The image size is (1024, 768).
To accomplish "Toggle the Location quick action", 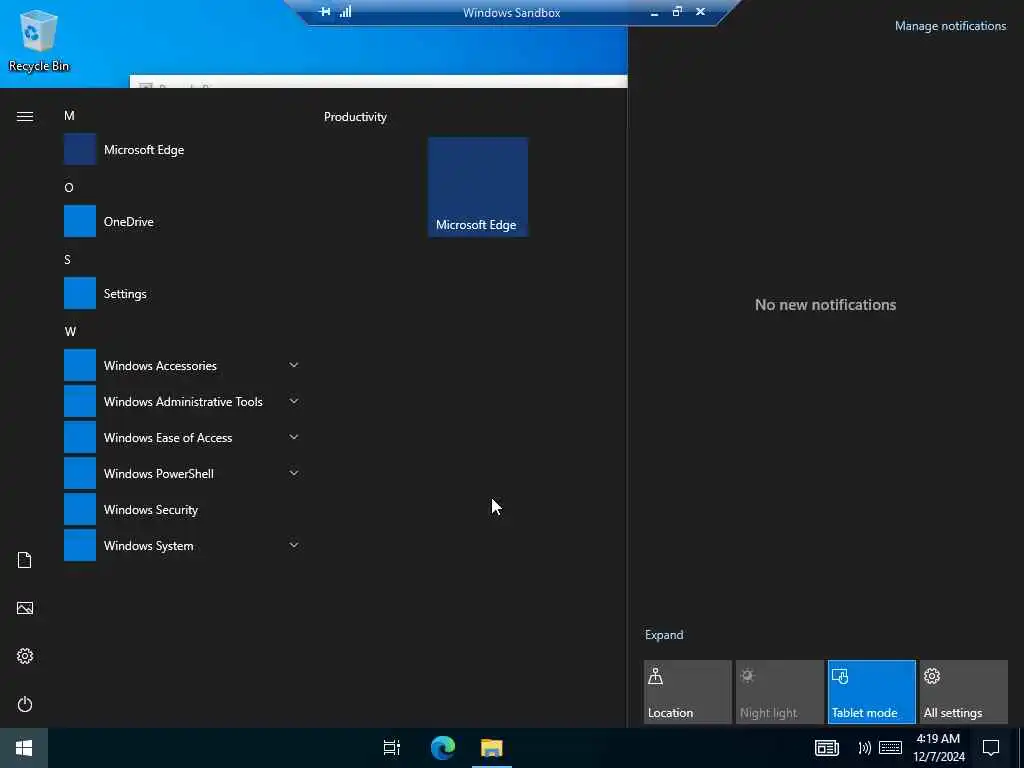I will [688, 692].
